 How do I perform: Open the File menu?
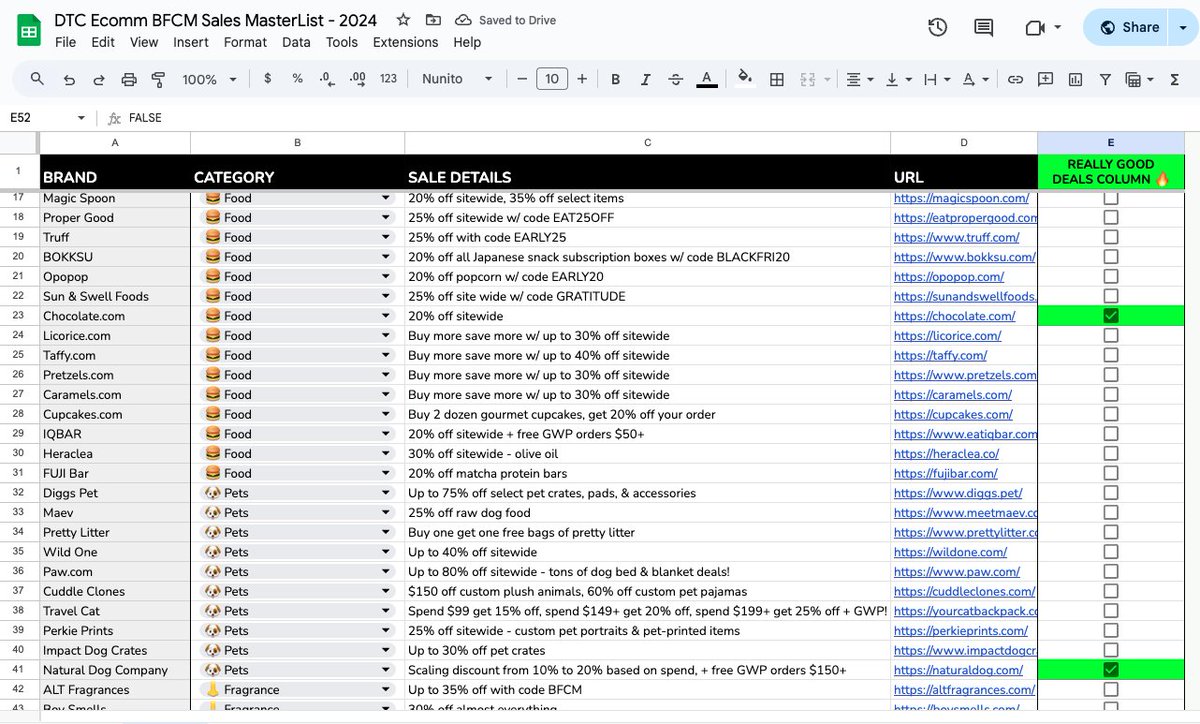click(65, 42)
